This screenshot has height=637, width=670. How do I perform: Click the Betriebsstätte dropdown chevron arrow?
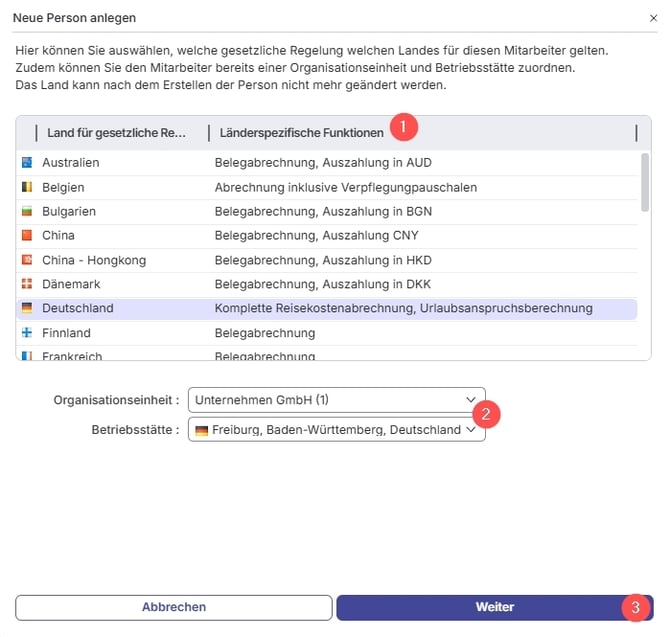pyautogui.click(x=471, y=430)
